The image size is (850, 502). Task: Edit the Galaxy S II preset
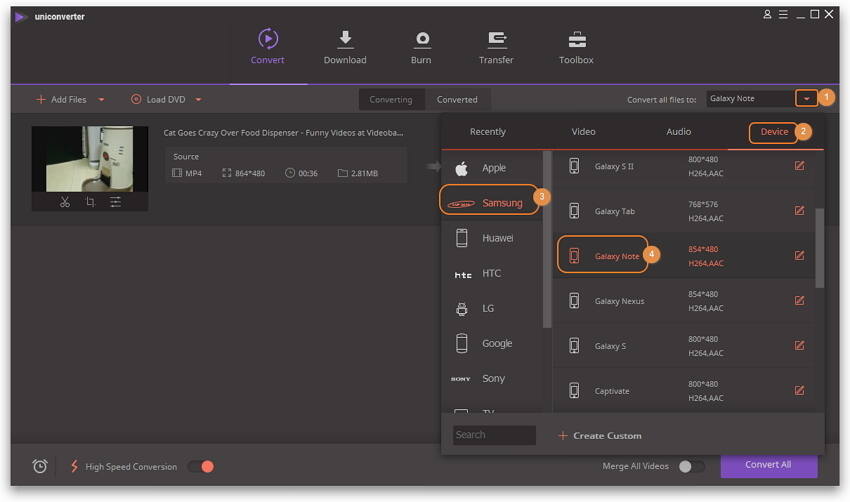tap(799, 166)
